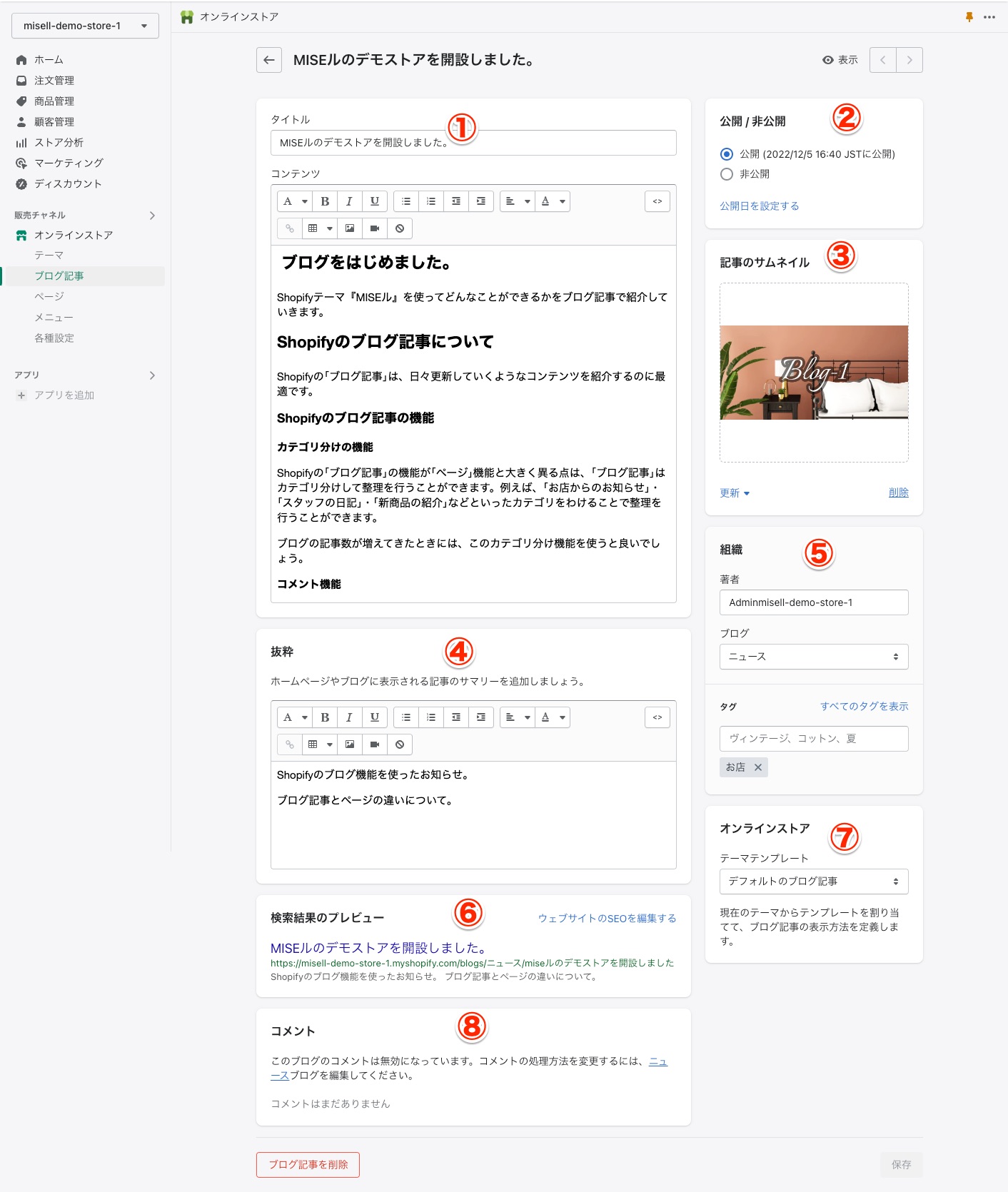Click Underline in the content editor toolbar
The width and height of the screenshot is (1008, 1192).
[374, 201]
